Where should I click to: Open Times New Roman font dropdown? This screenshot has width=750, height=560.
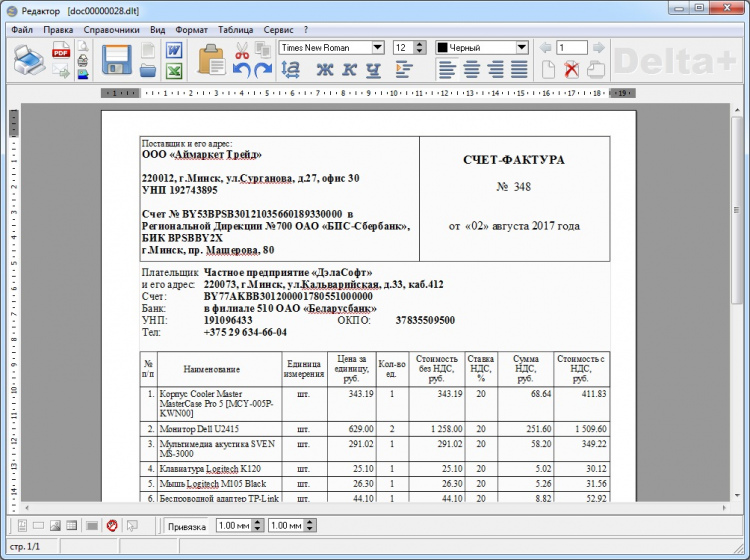pos(378,47)
